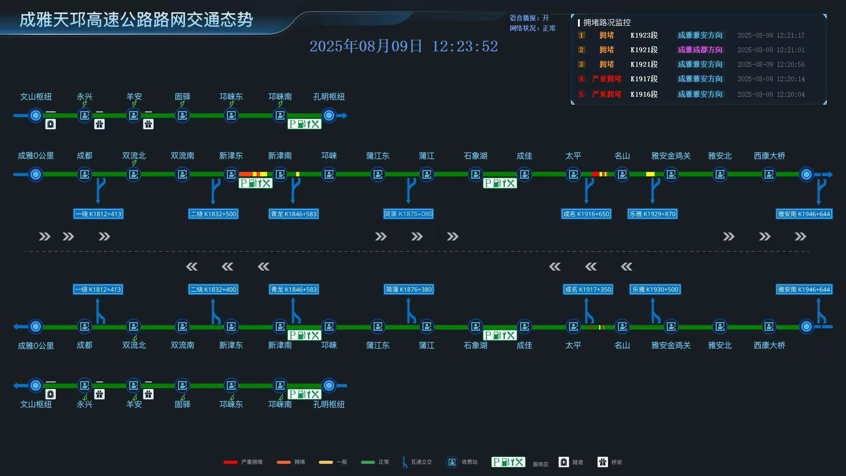The height and width of the screenshot is (476, 846).
Task: Click the 简蒲 K1876+380 interchange label
Action: click(409, 289)
